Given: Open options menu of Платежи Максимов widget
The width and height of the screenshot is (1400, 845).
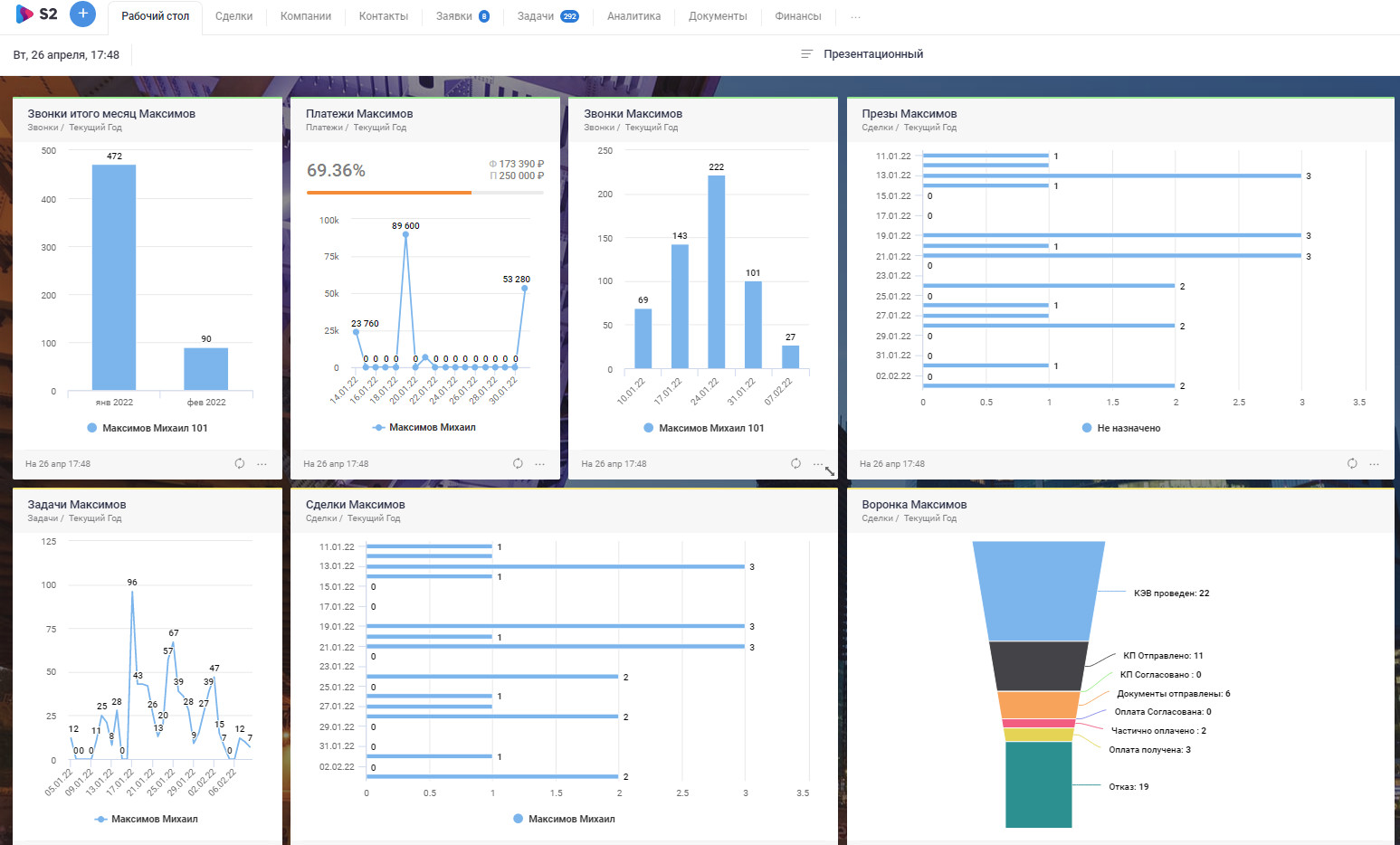Looking at the screenshot, I should (x=540, y=464).
